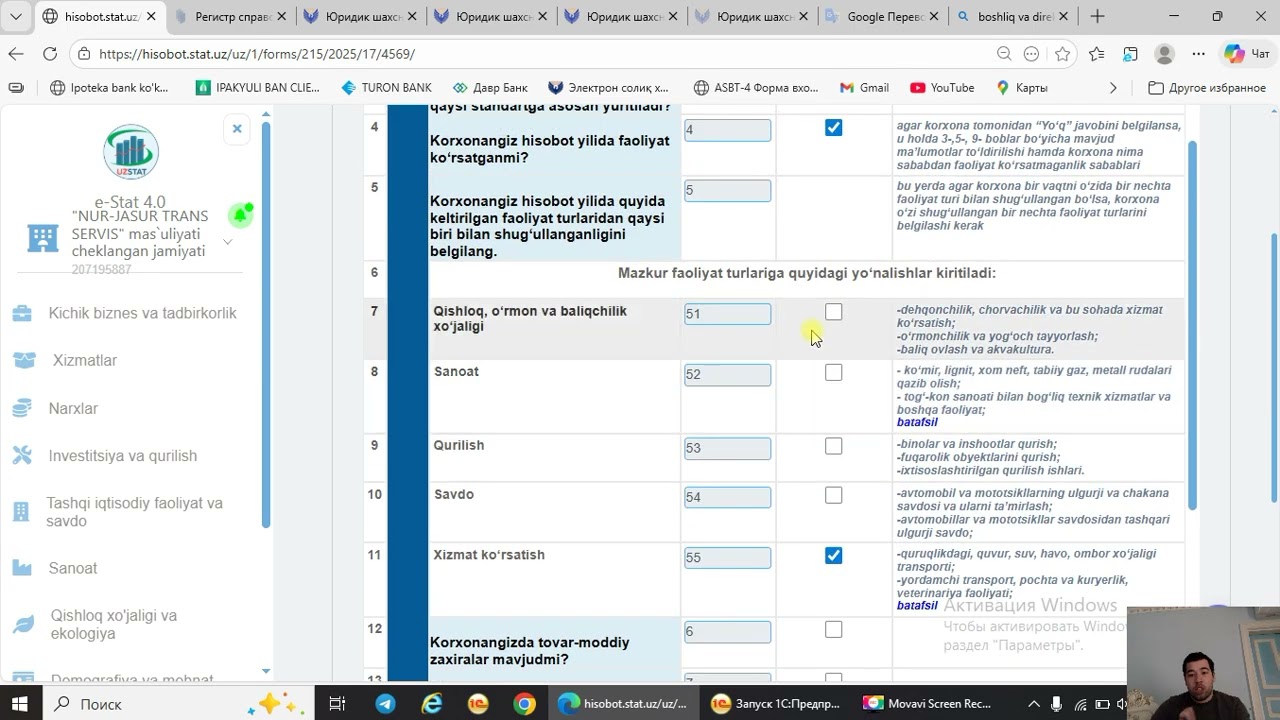The image size is (1280, 720).
Task: Open Карты bookmark
Action: tap(1021, 88)
